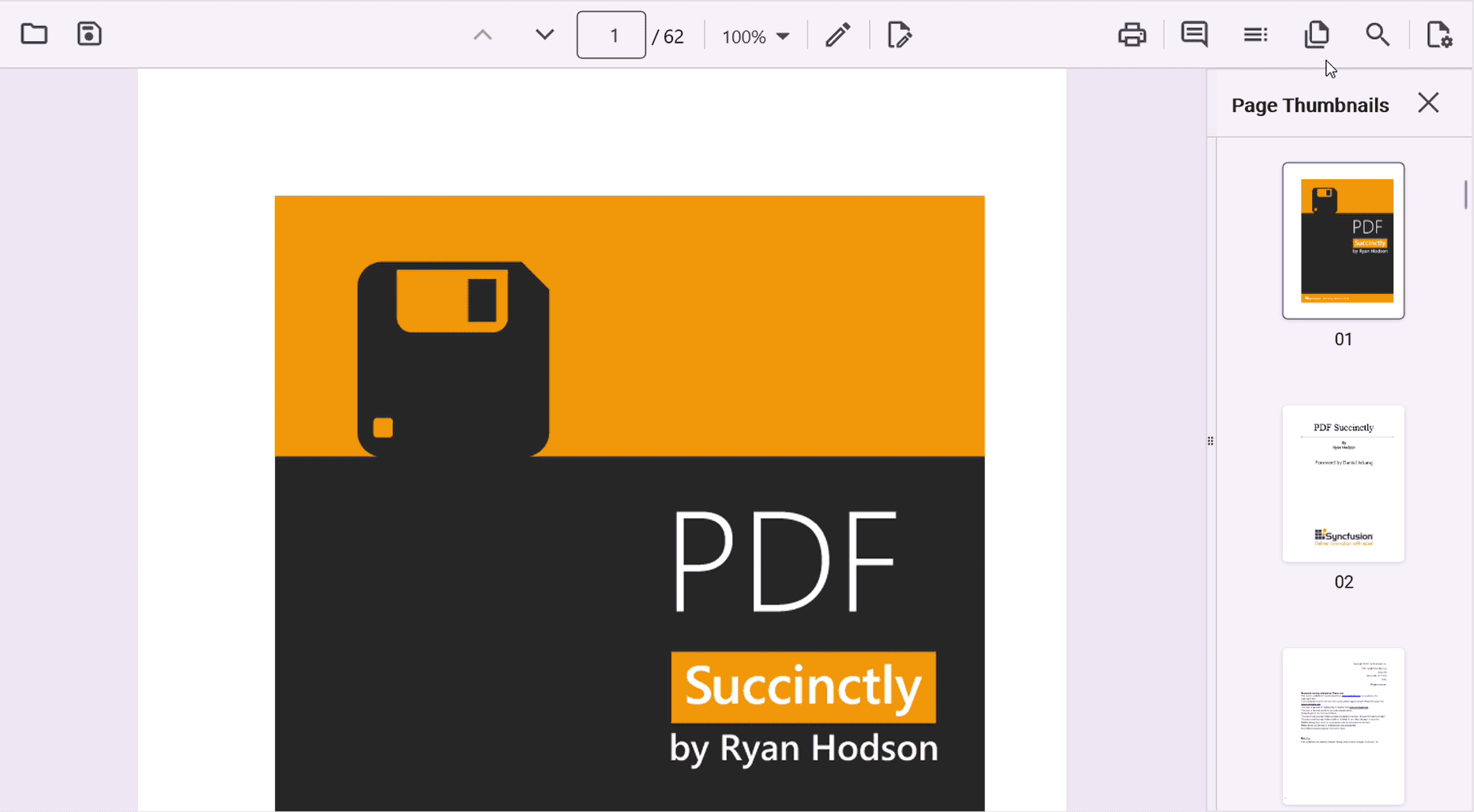
Task: Open the annotation edit pencil tool
Action: 837,35
